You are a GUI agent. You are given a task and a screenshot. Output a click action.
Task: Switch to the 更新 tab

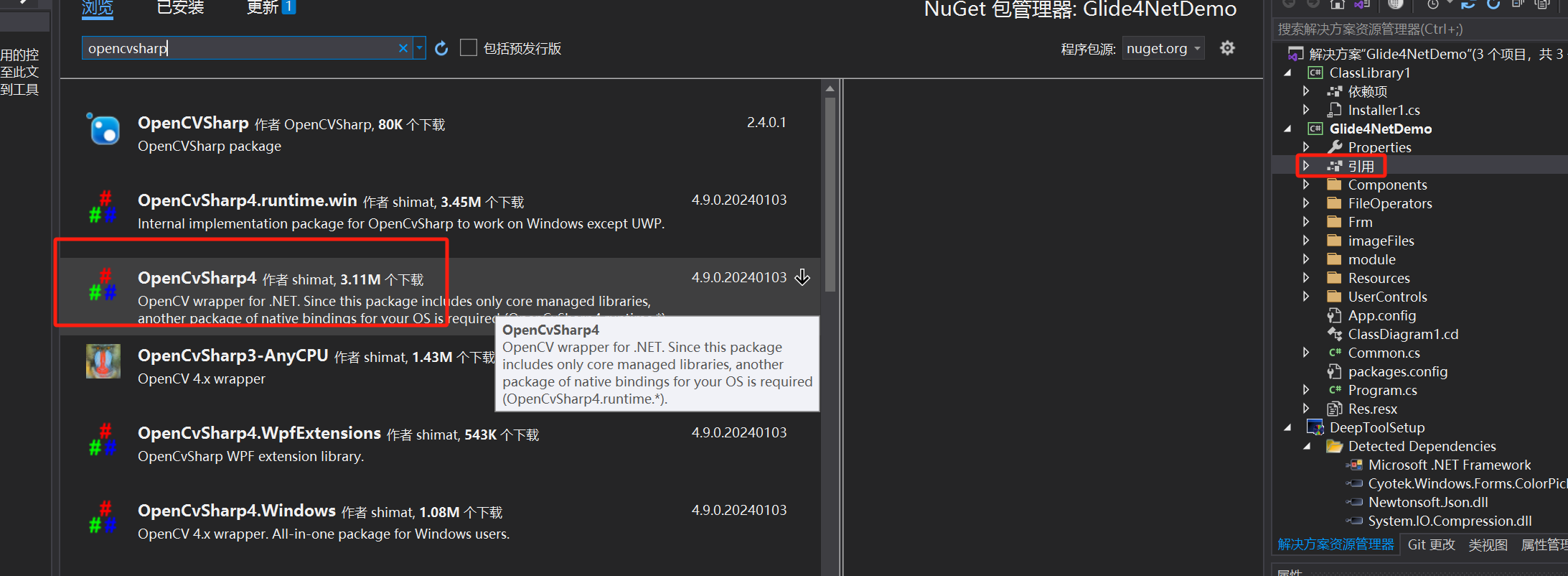271,7
